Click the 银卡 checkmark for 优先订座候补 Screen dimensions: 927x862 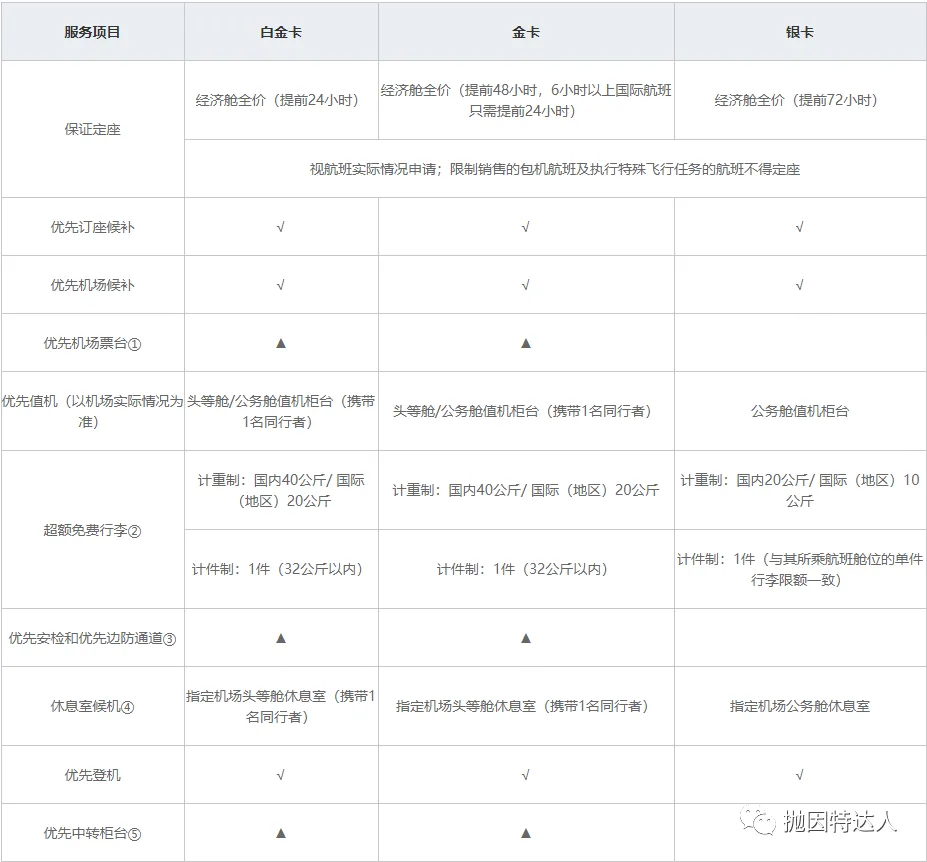799,227
